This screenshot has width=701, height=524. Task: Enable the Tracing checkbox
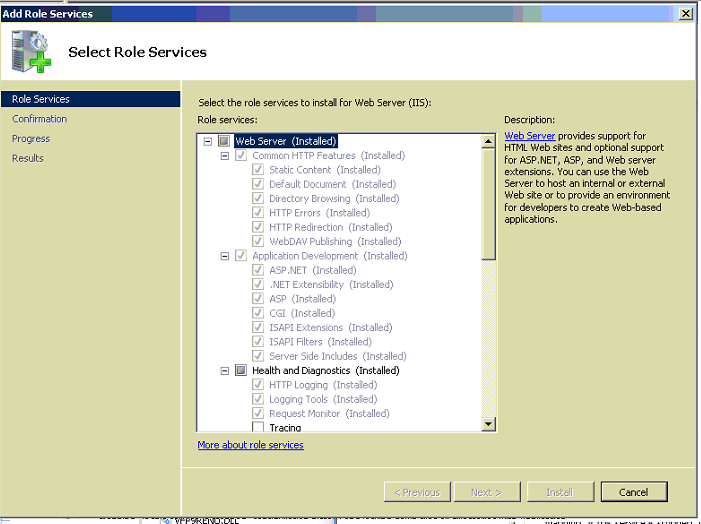(258, 427)
